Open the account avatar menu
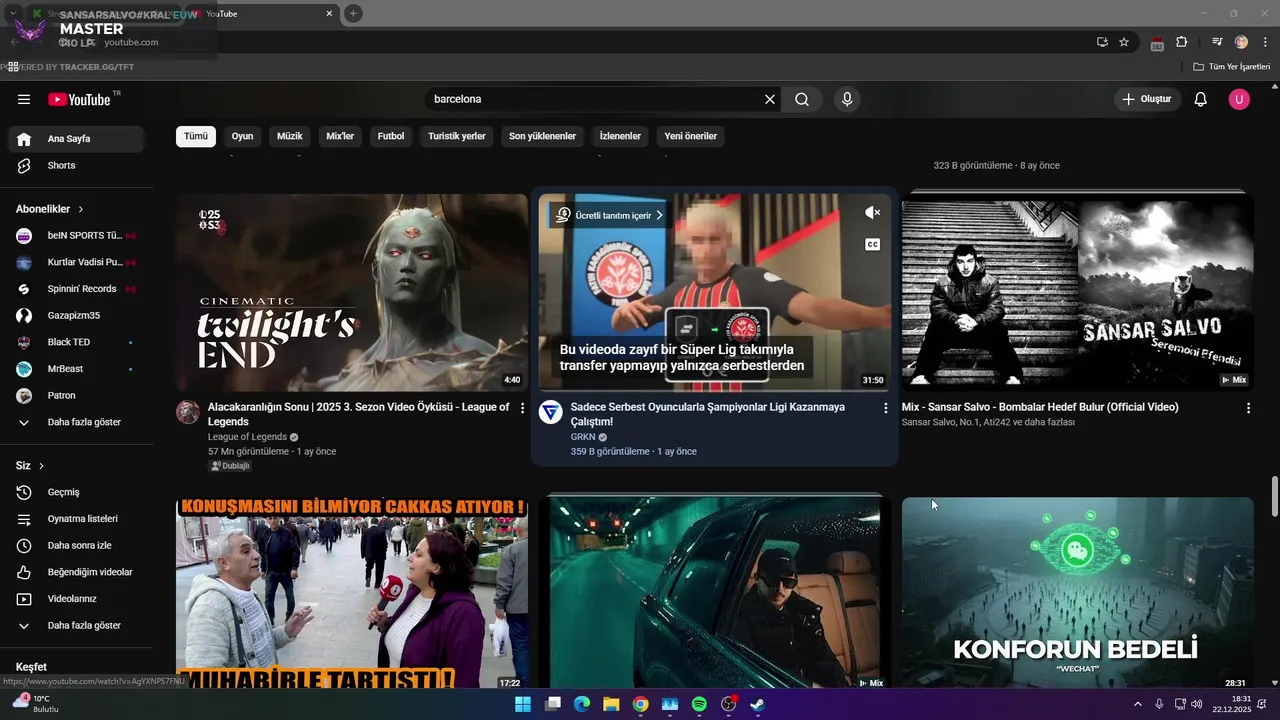The height and width of the screenshot is (720, 1280). tap(1239, 99)
